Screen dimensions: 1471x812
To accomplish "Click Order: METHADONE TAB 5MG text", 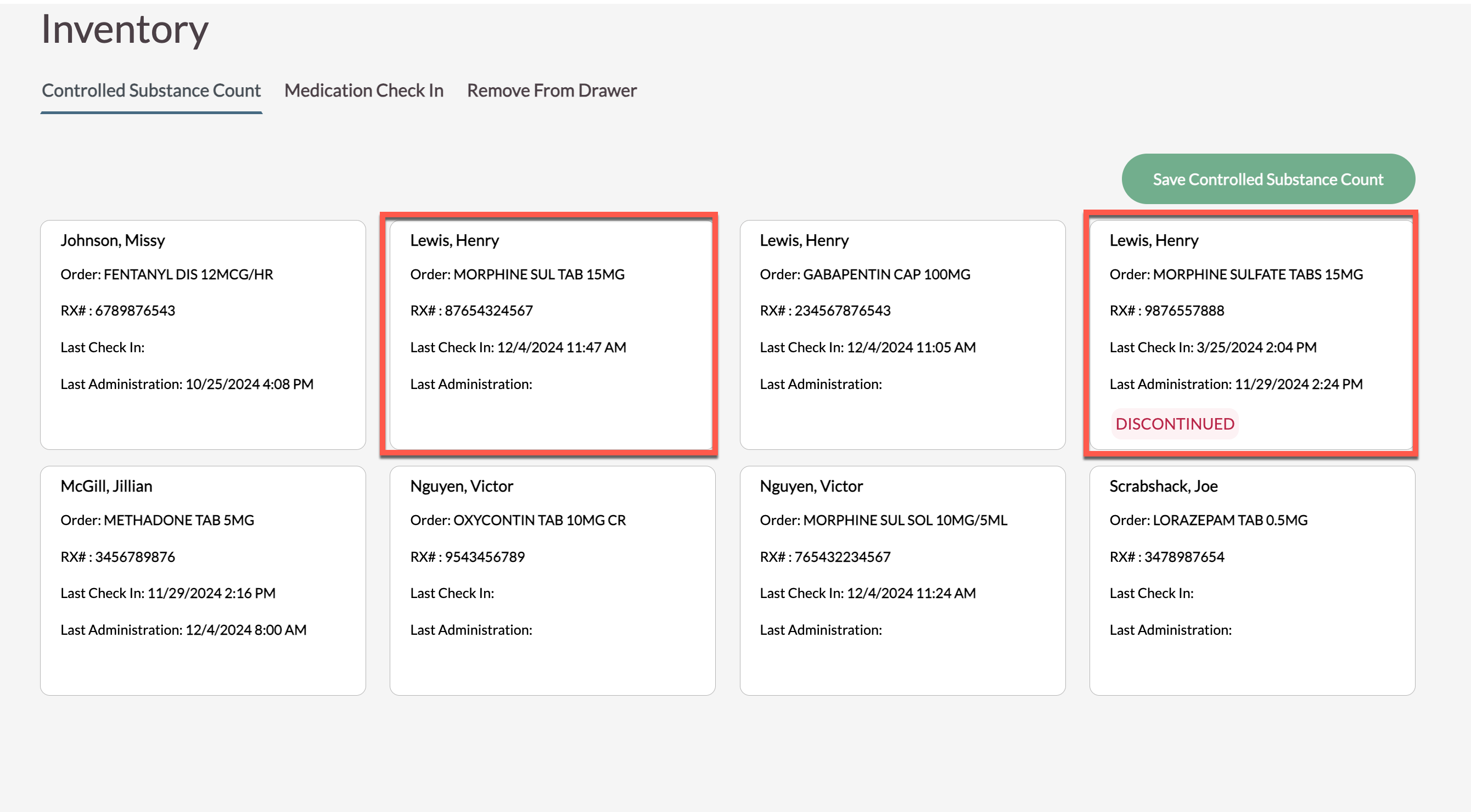I will pos(157,520).
